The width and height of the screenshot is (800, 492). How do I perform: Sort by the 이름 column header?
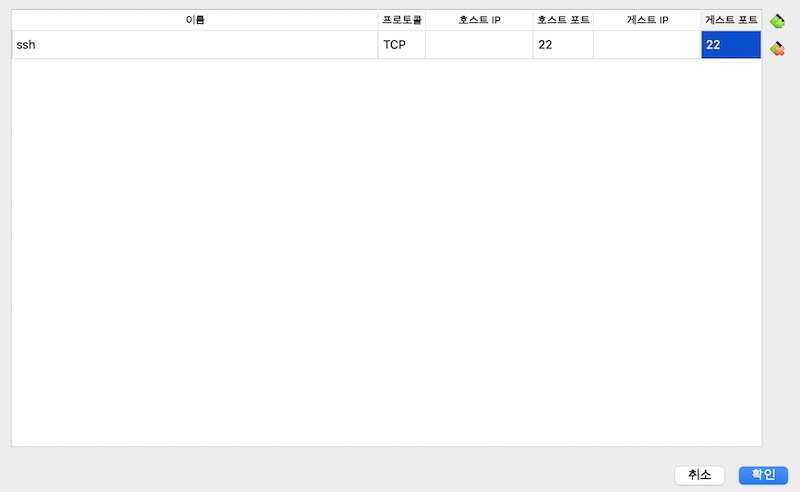(x=195, y=20)
